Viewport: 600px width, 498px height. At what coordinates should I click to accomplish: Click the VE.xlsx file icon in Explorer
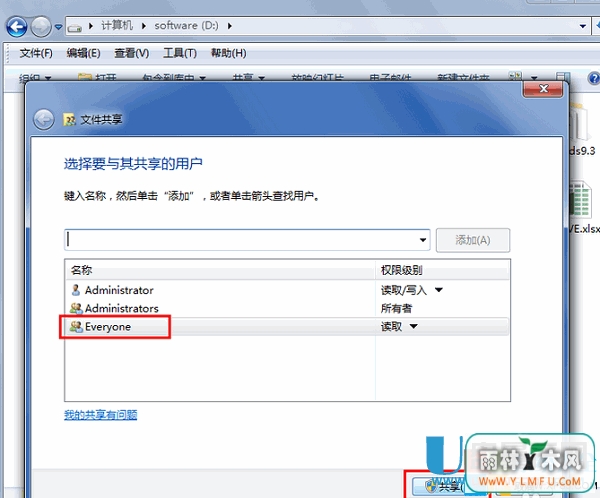[x=581, y=200]
